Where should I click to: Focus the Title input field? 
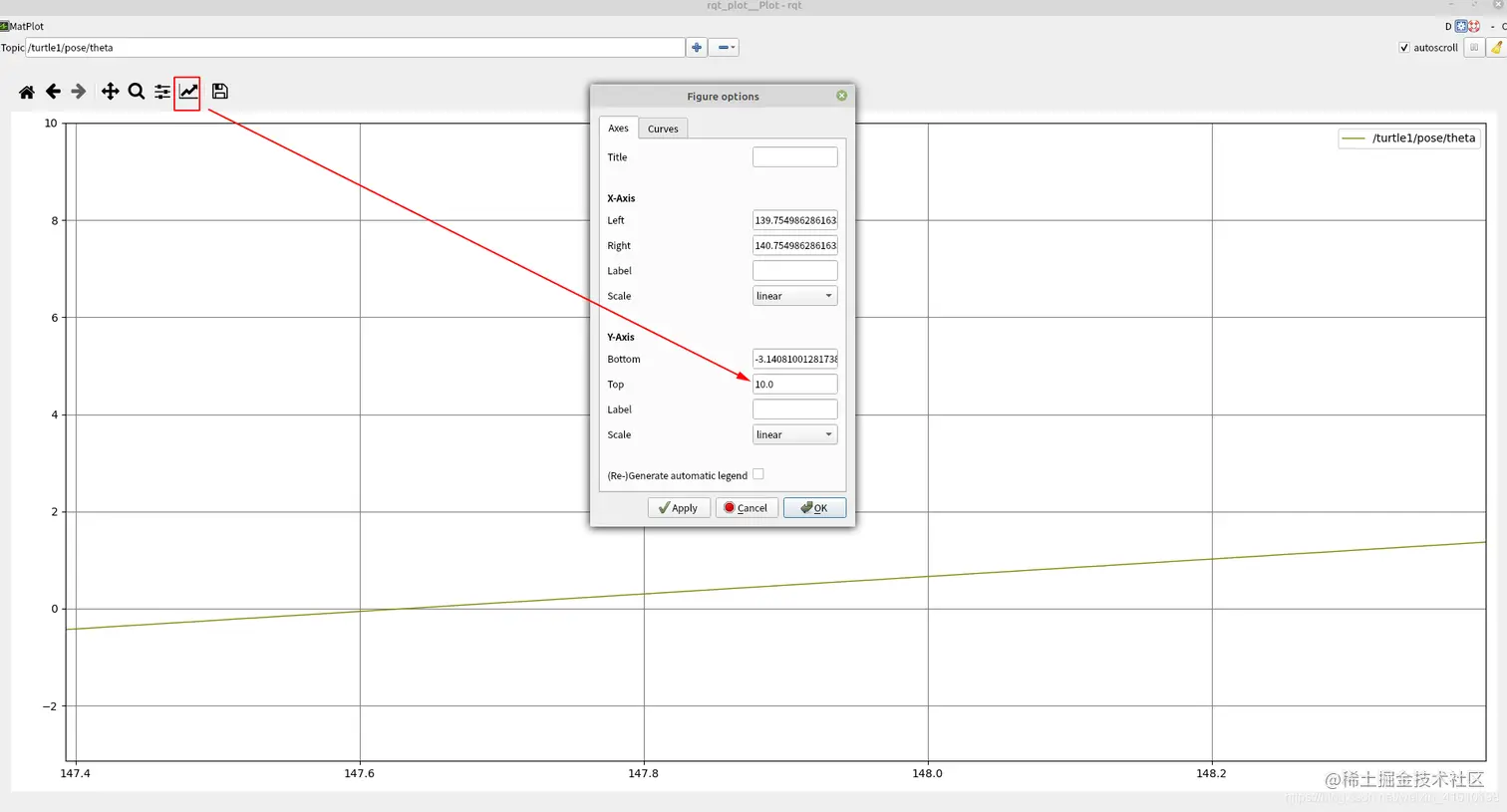pos(794,157)
